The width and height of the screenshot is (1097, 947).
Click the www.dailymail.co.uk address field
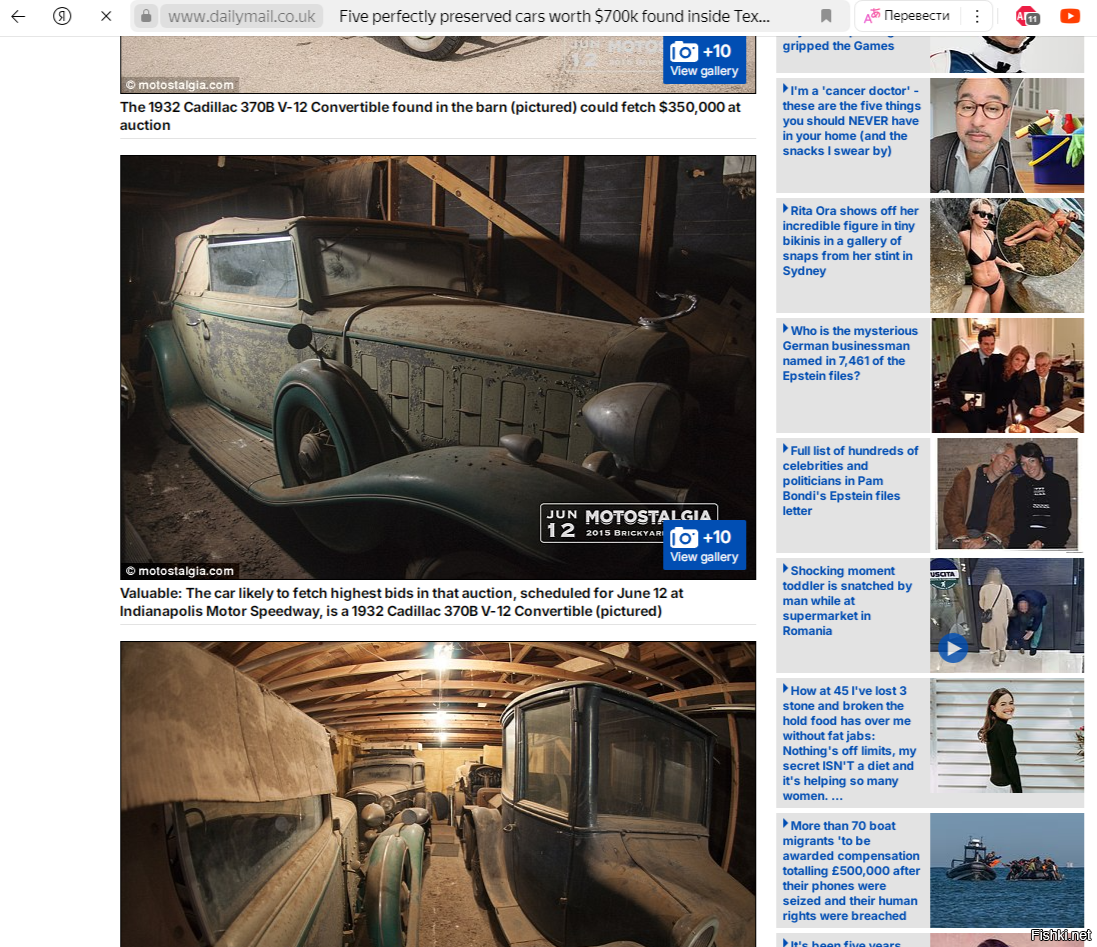241,16
